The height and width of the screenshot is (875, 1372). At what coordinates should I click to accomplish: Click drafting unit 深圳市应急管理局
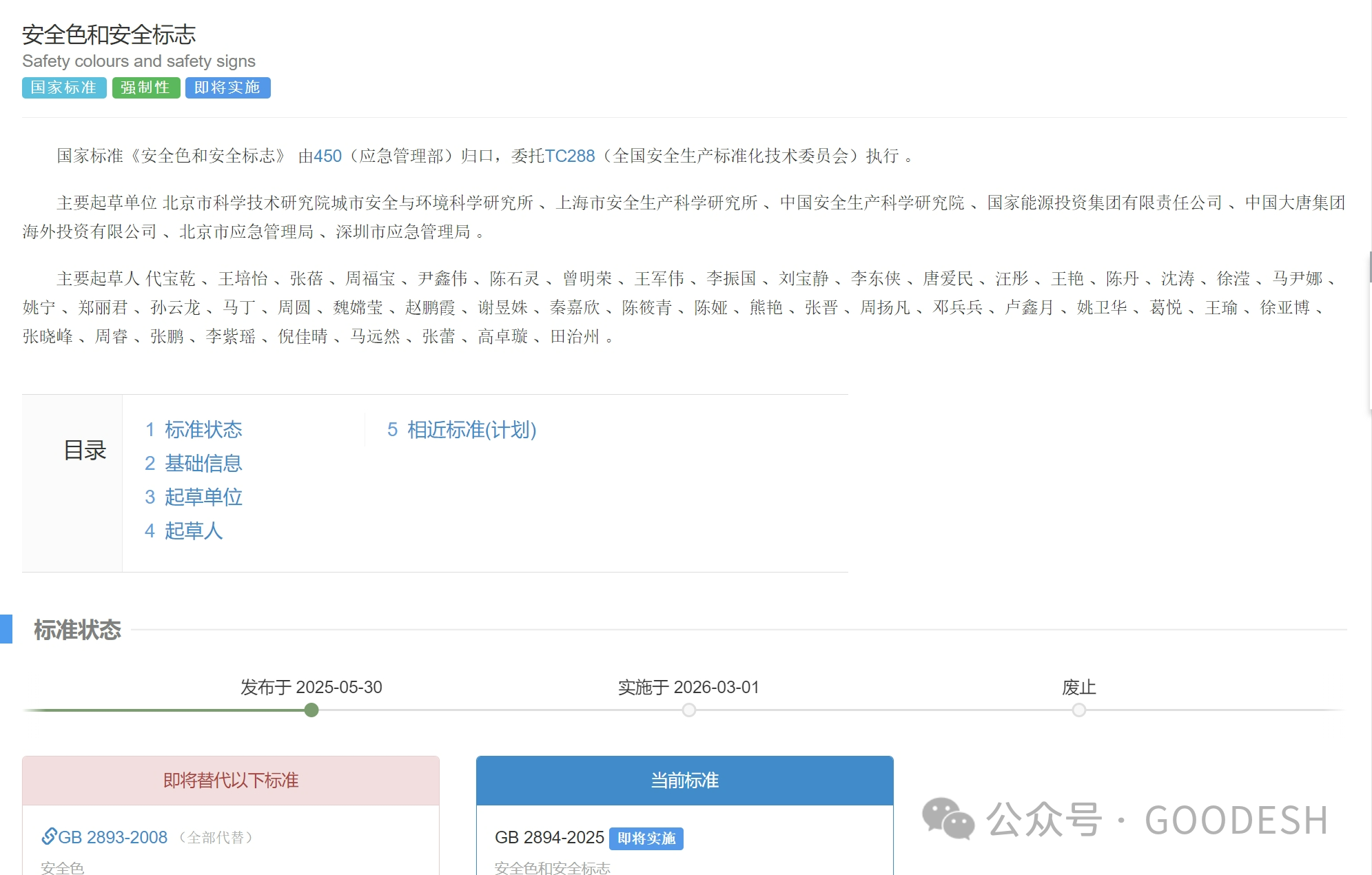click(x=403, y=232)
